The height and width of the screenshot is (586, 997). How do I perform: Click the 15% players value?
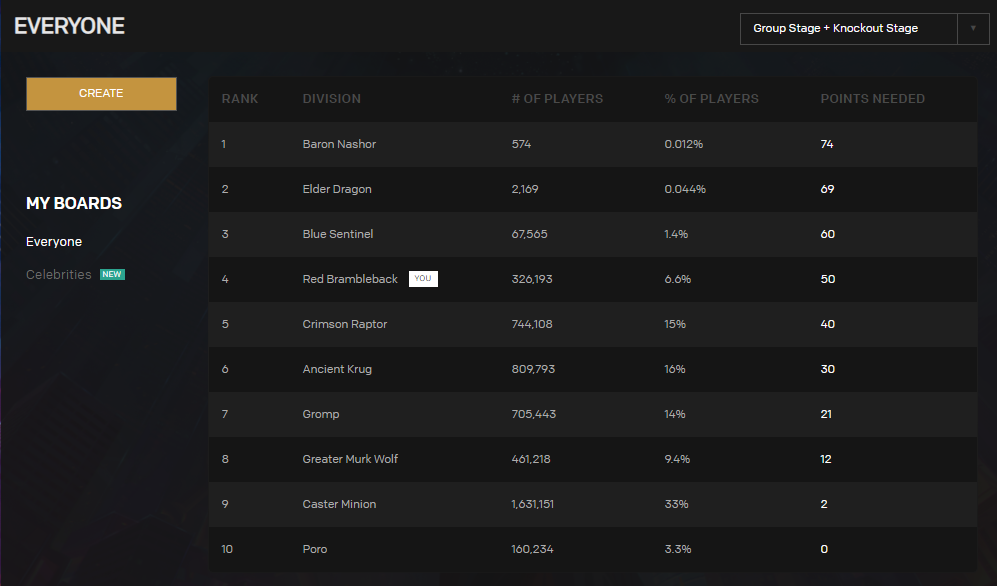click(x=675, y=324)
